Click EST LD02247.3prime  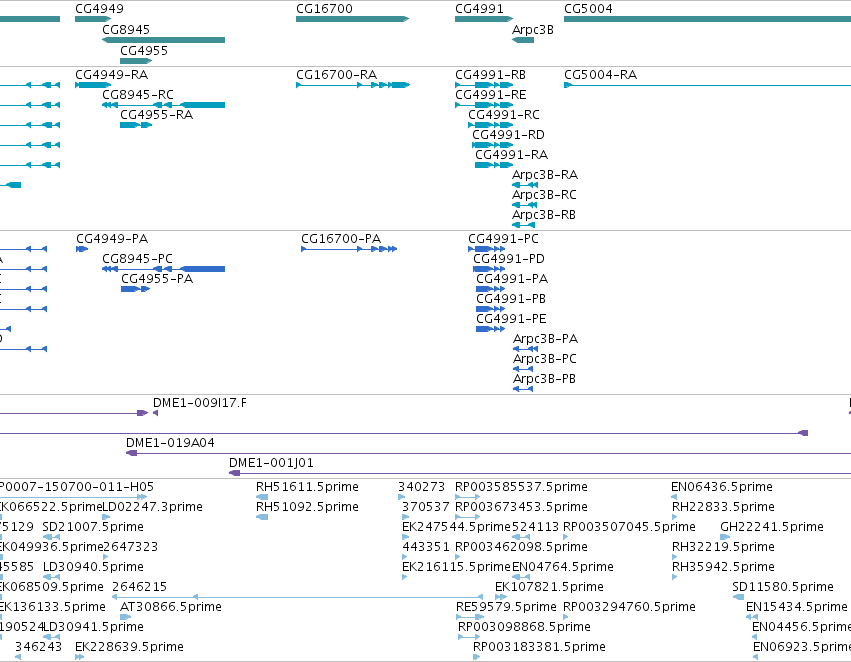[x=153, y=507]
